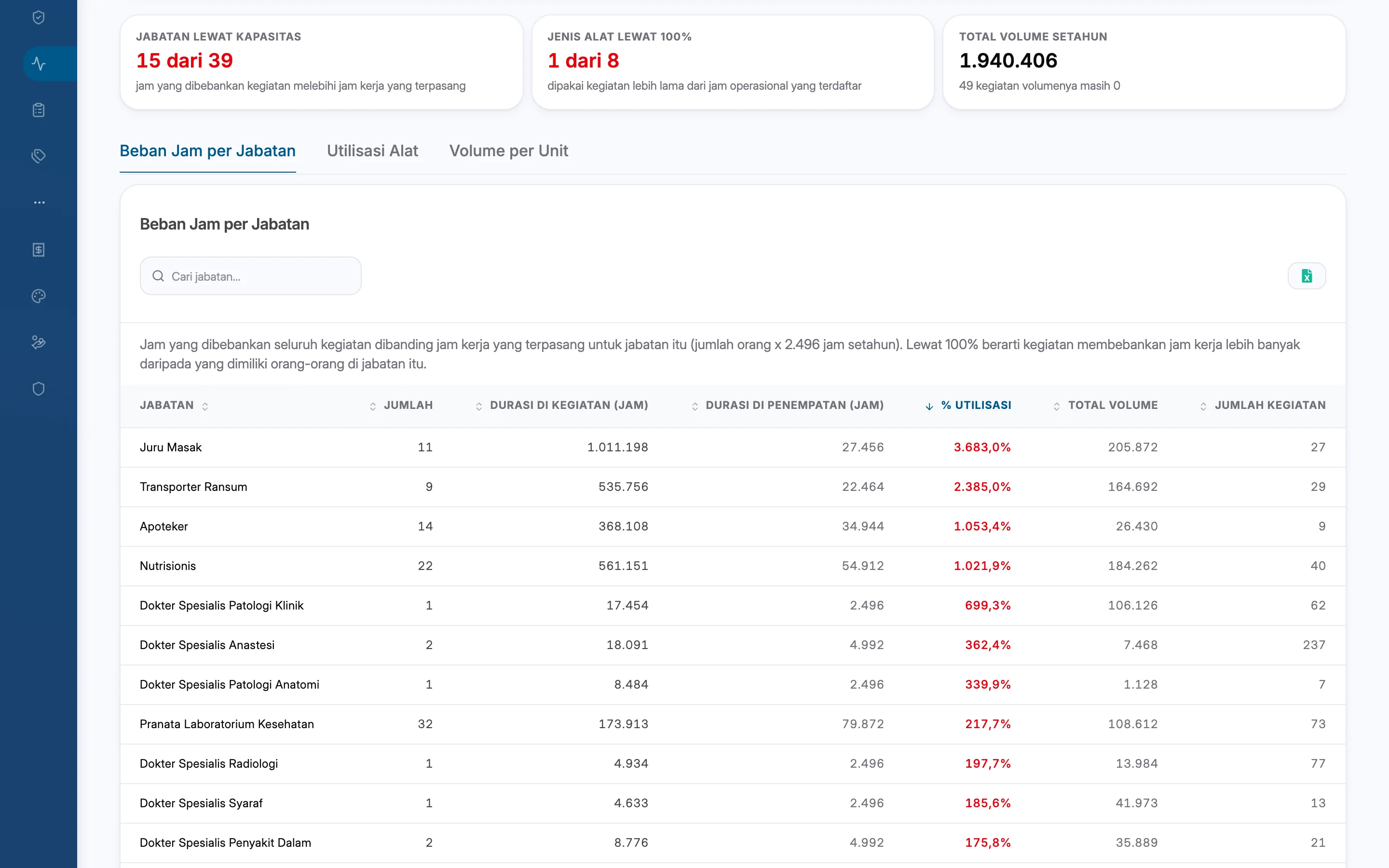Open the clipboard sidebar icon
The image size is (1389, 868).
click(x=39, y=109)
